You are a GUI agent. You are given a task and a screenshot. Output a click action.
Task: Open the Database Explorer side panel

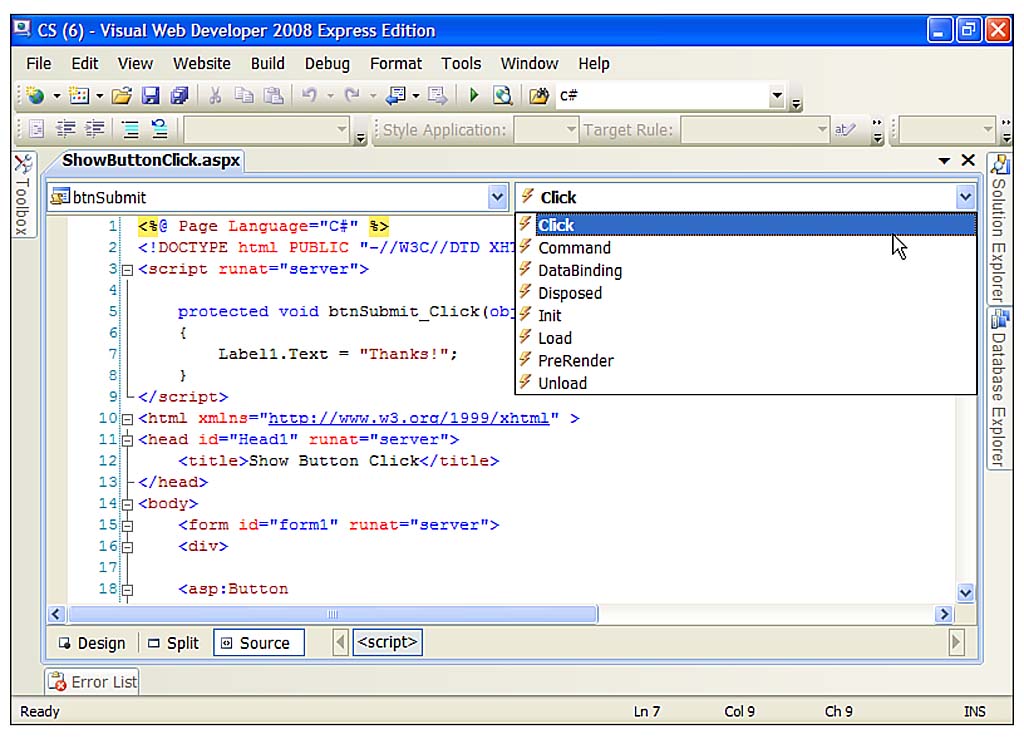point(999,388)
